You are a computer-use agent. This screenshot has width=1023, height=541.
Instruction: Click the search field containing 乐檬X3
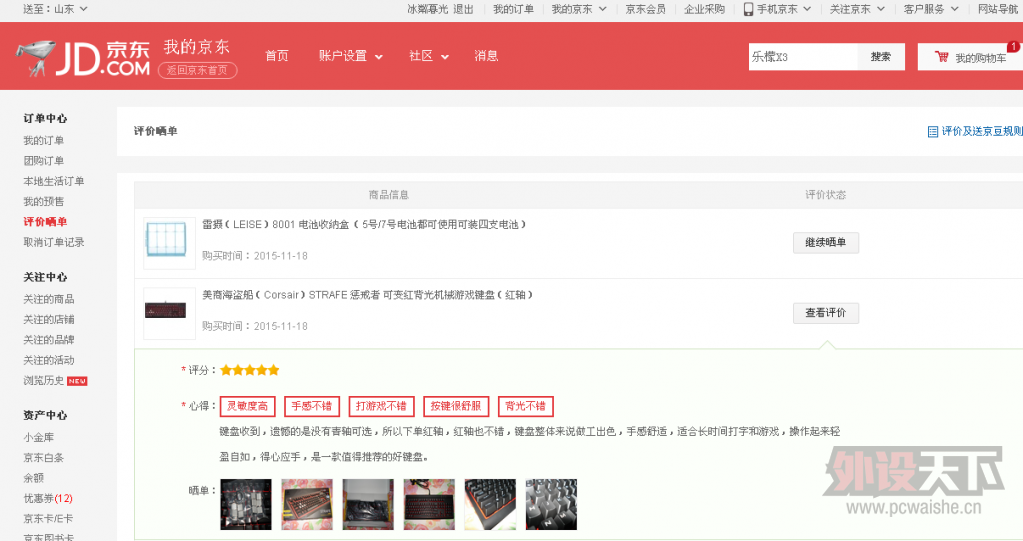coord(803,57)
